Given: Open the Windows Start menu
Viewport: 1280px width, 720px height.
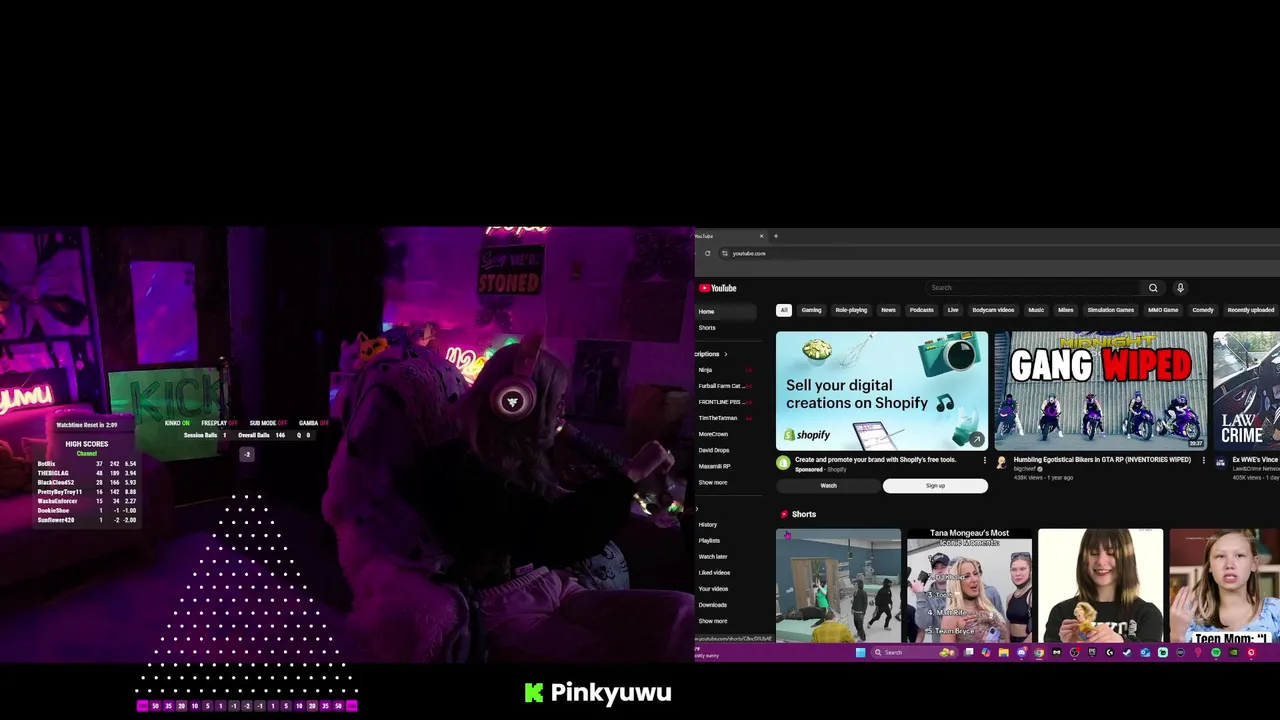Looking at the screenshot, I should tap(861, 652).
